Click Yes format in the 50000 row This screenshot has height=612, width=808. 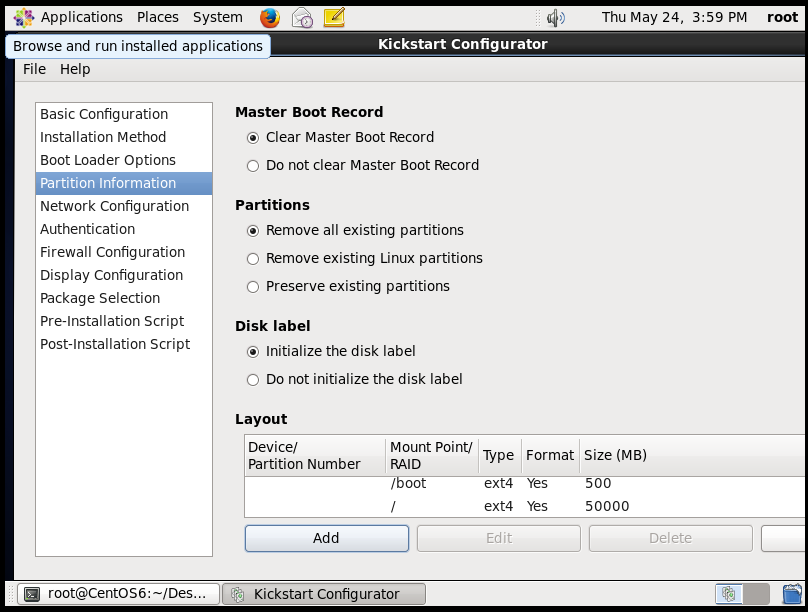pyautogui.click(x=537, y=506)
